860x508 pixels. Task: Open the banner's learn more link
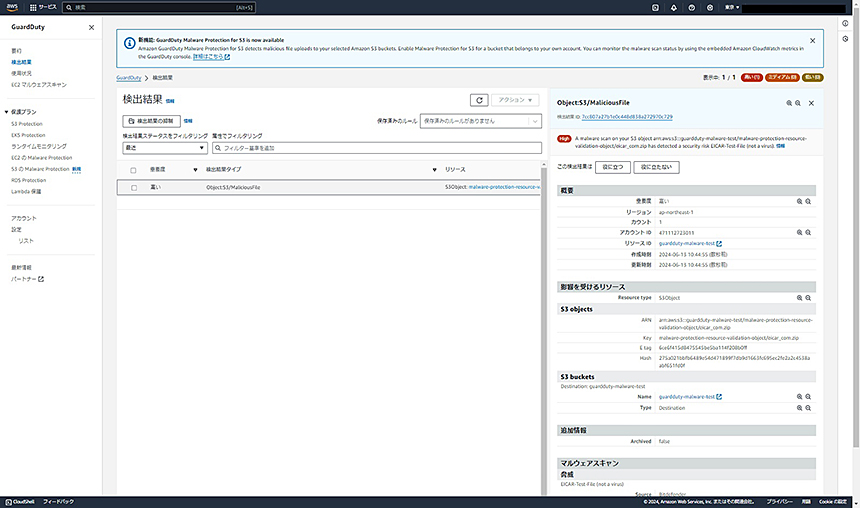[x=211, y=57]
